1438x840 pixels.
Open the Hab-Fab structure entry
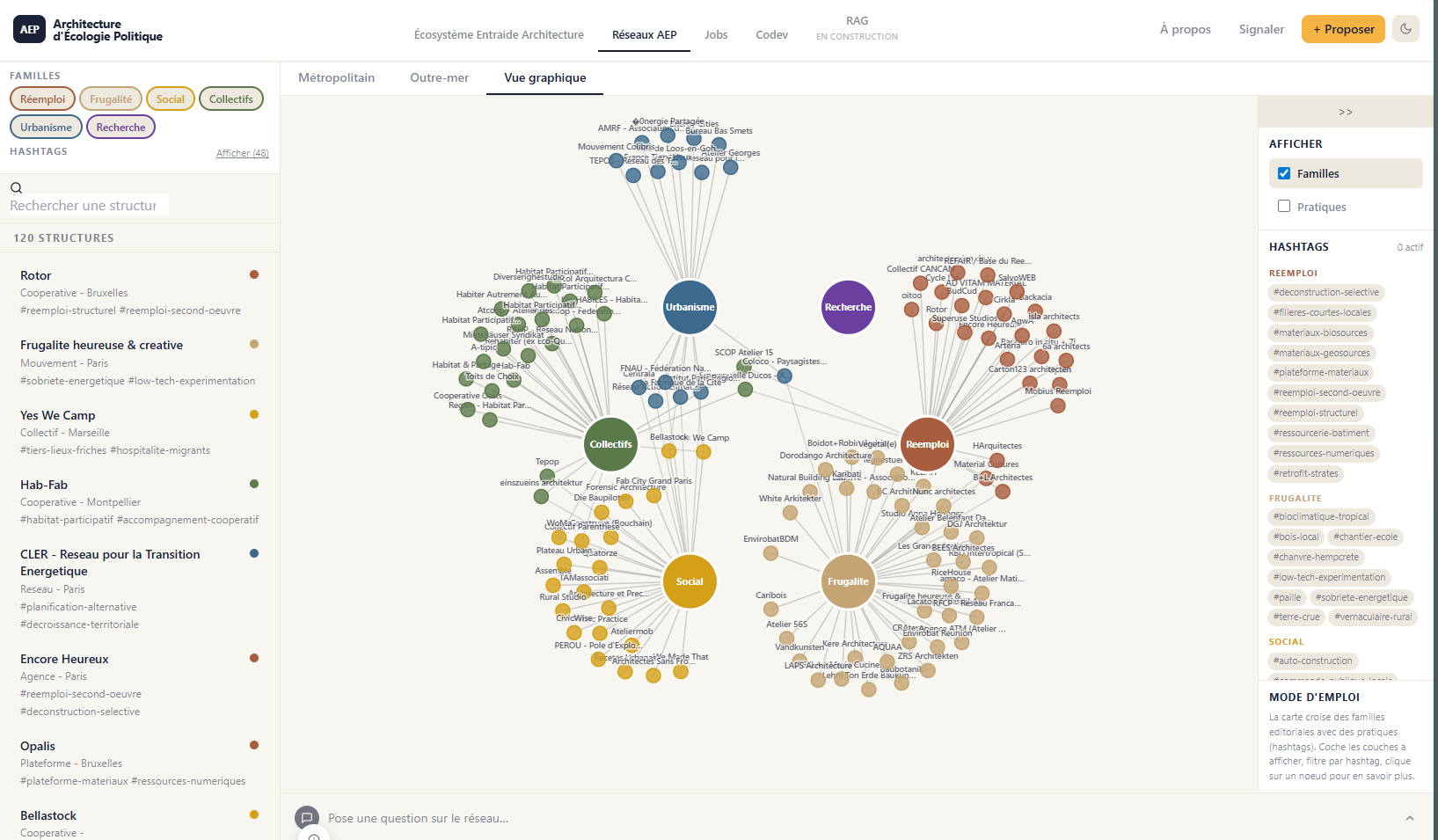140,501
